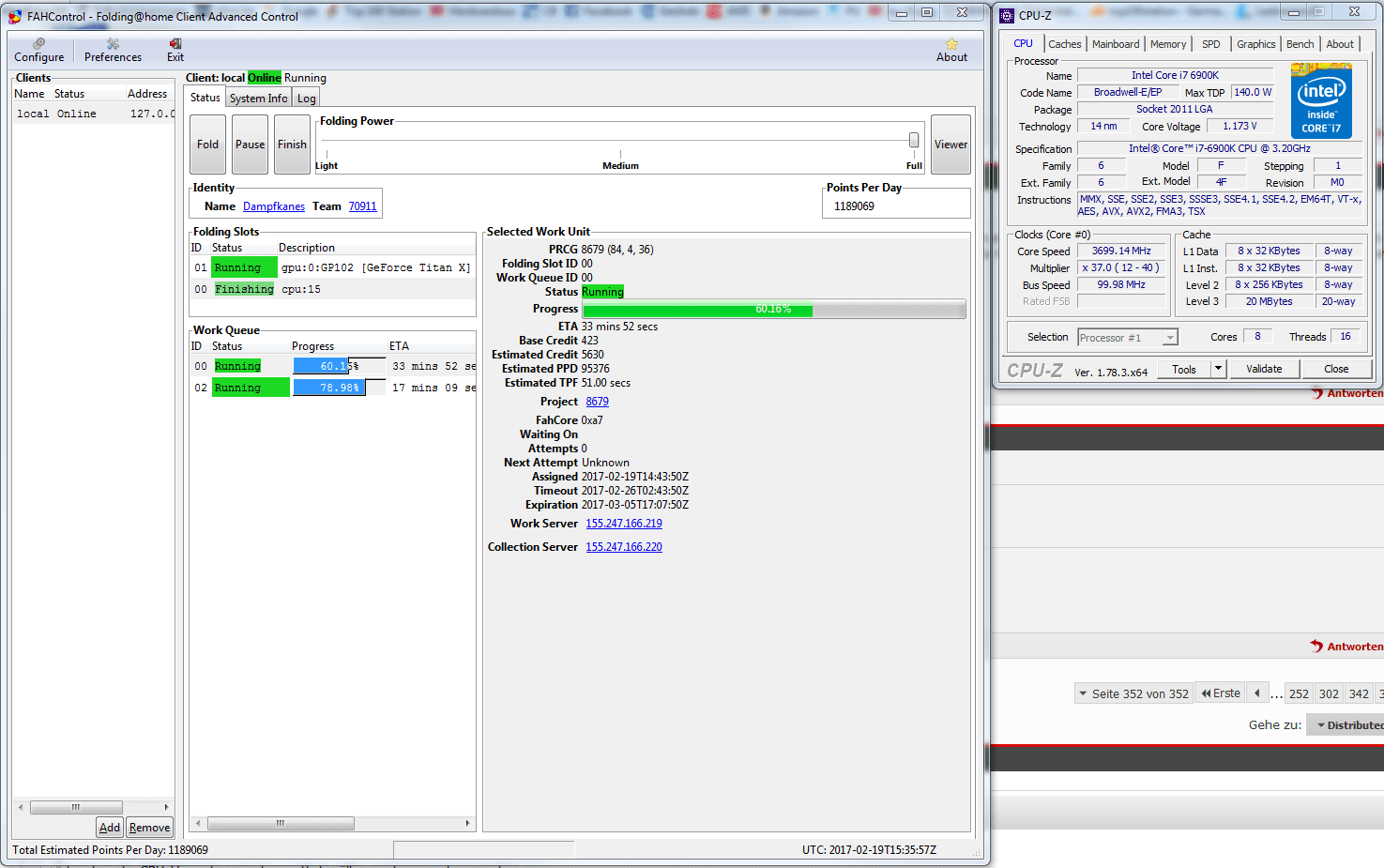Click the UTC time in the status bar

click(x=869, y=850)
